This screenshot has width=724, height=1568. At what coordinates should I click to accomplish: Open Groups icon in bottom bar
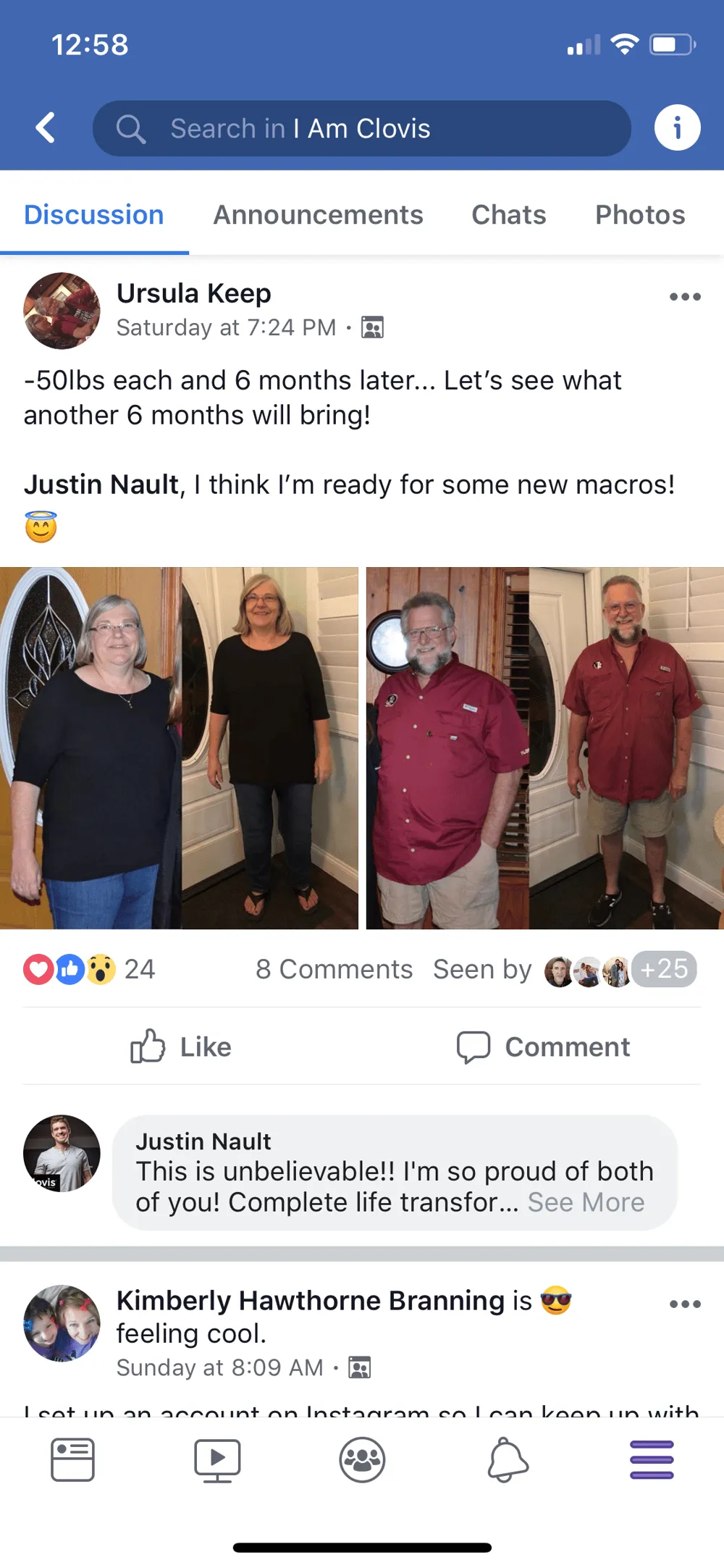[x=362, y=1459]
